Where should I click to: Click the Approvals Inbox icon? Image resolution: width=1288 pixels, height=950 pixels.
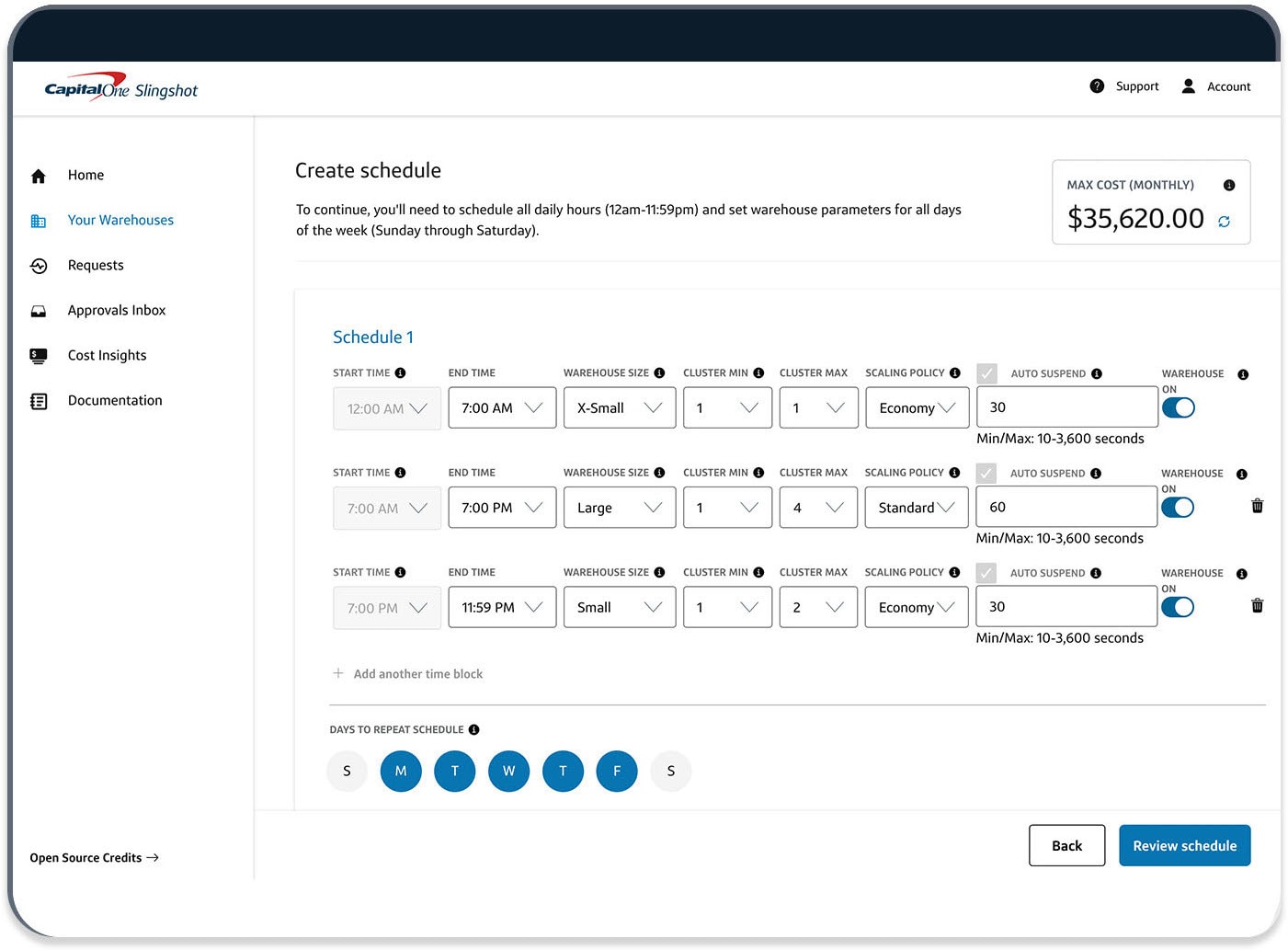click(39, 311)
